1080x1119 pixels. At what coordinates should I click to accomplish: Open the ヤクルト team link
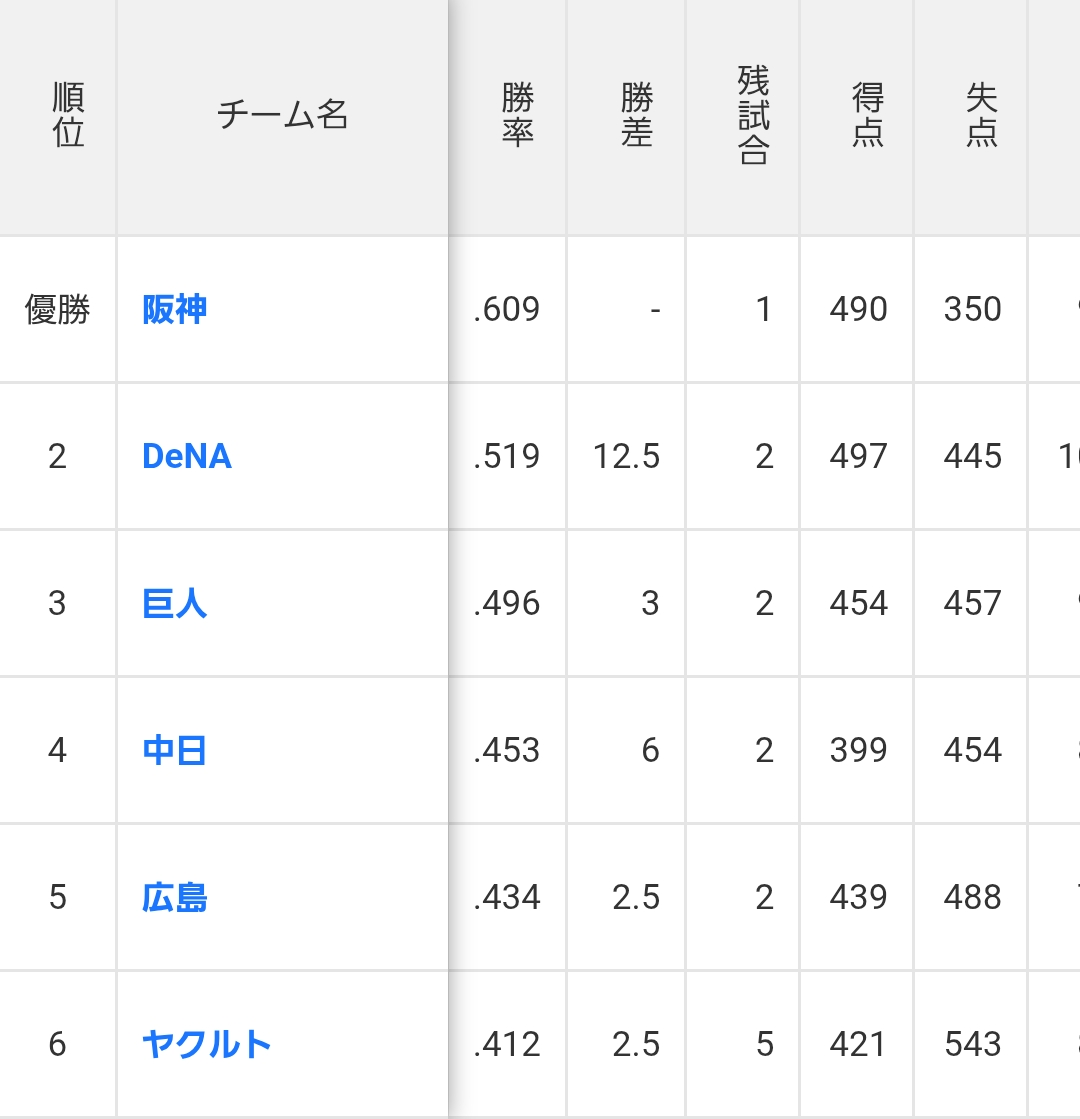(207, 1044)
